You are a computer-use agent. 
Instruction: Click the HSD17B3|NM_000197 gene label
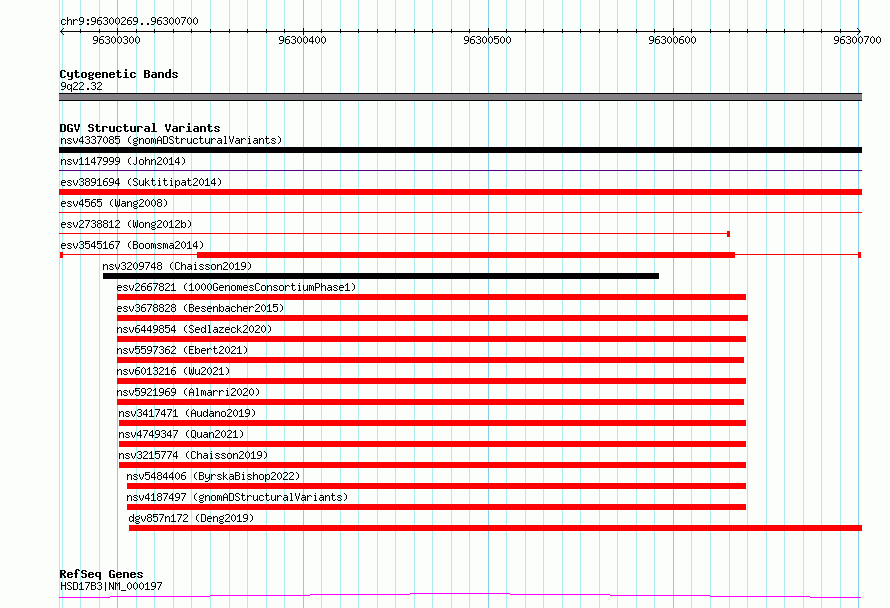pyautogui.click(x=111, y=586)
